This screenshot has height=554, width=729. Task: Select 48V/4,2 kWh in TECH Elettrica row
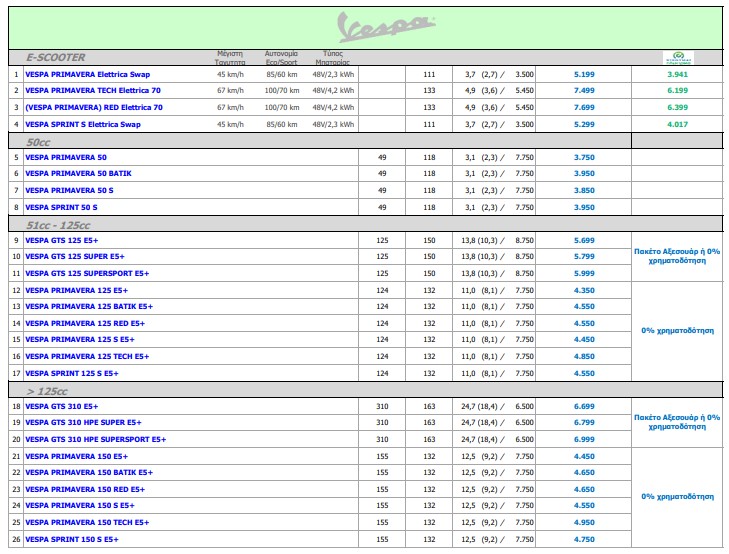(x=333, y=91)
